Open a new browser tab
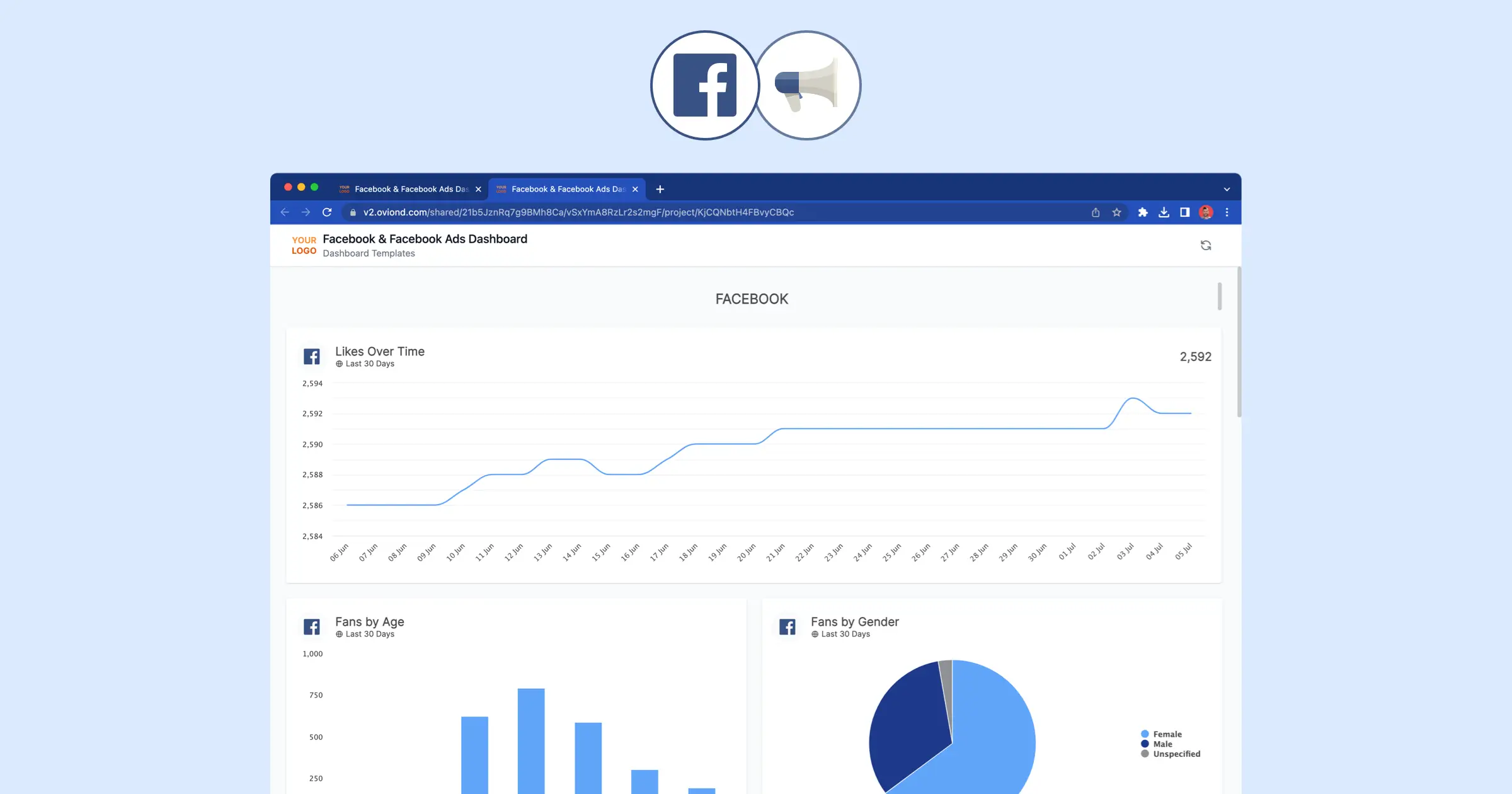1512x794 pixels. coord(660,189)
